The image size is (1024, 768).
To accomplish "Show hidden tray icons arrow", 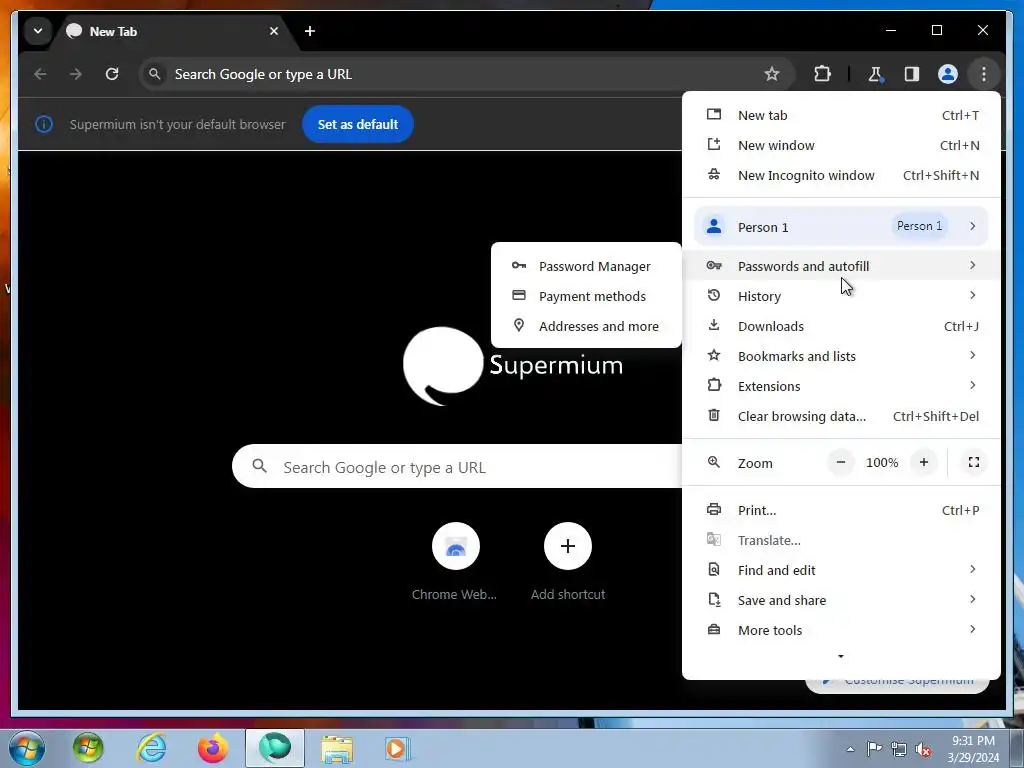I will pyautogui.click(x=850, y=749).
